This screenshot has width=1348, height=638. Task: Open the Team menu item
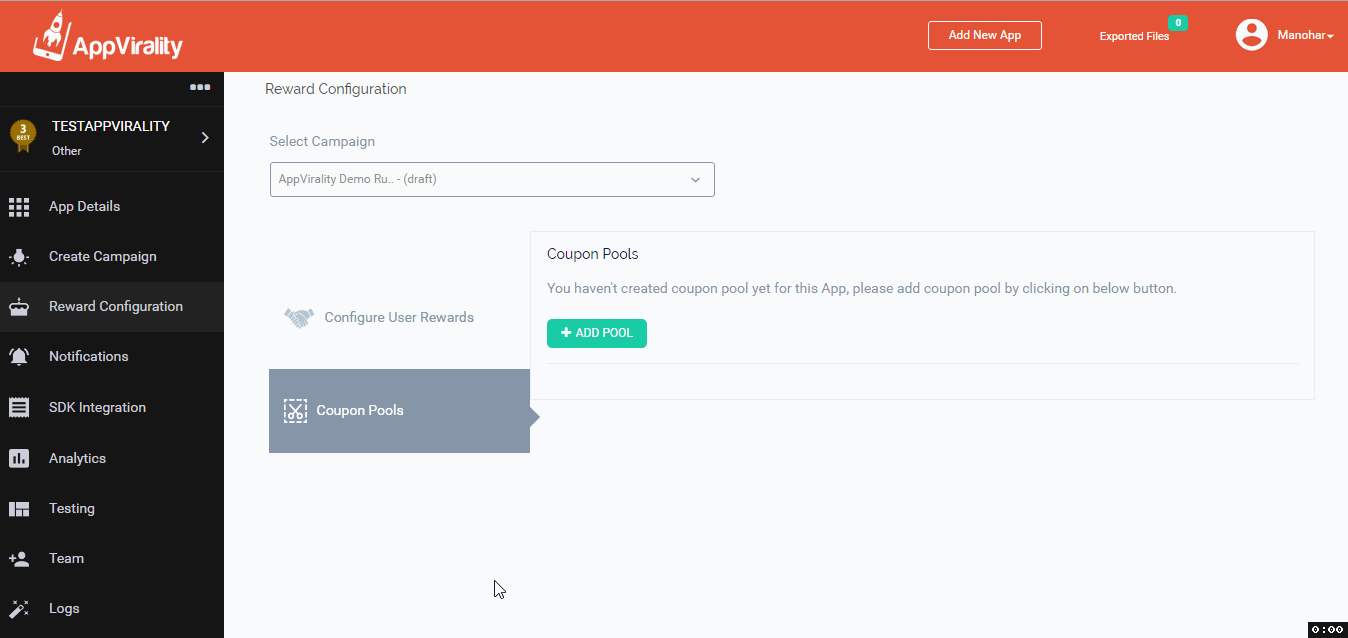click(112, 559)
